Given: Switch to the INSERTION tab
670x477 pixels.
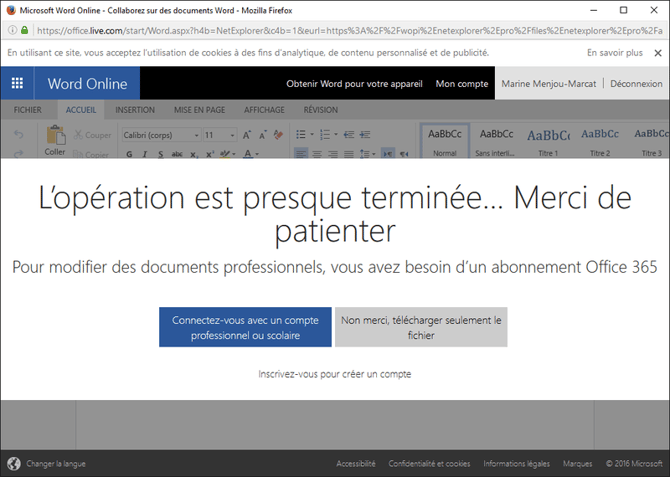Looking at the screenshot, I should click(x=135, y=110).
